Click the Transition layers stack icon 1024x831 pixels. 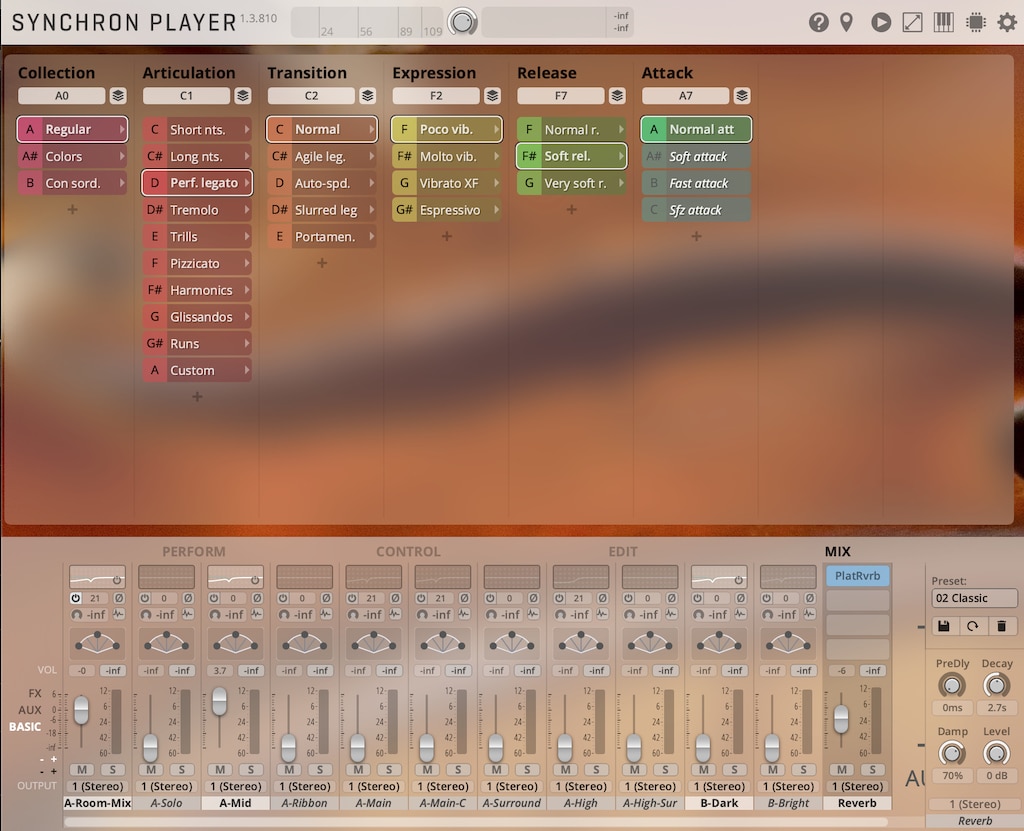[x=368, y=96]
